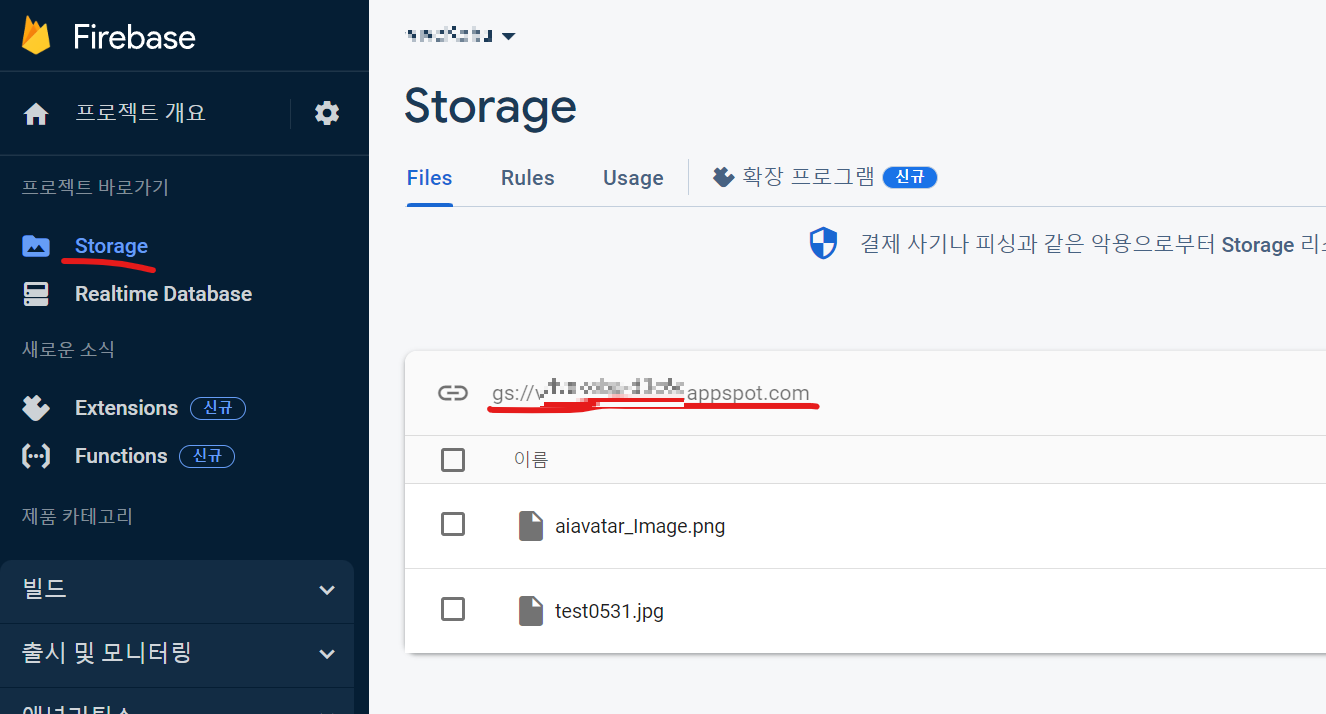This screenshot has width=1326, height=714.
Task: Click the Functions brackets icon
Action: point(36,456)
